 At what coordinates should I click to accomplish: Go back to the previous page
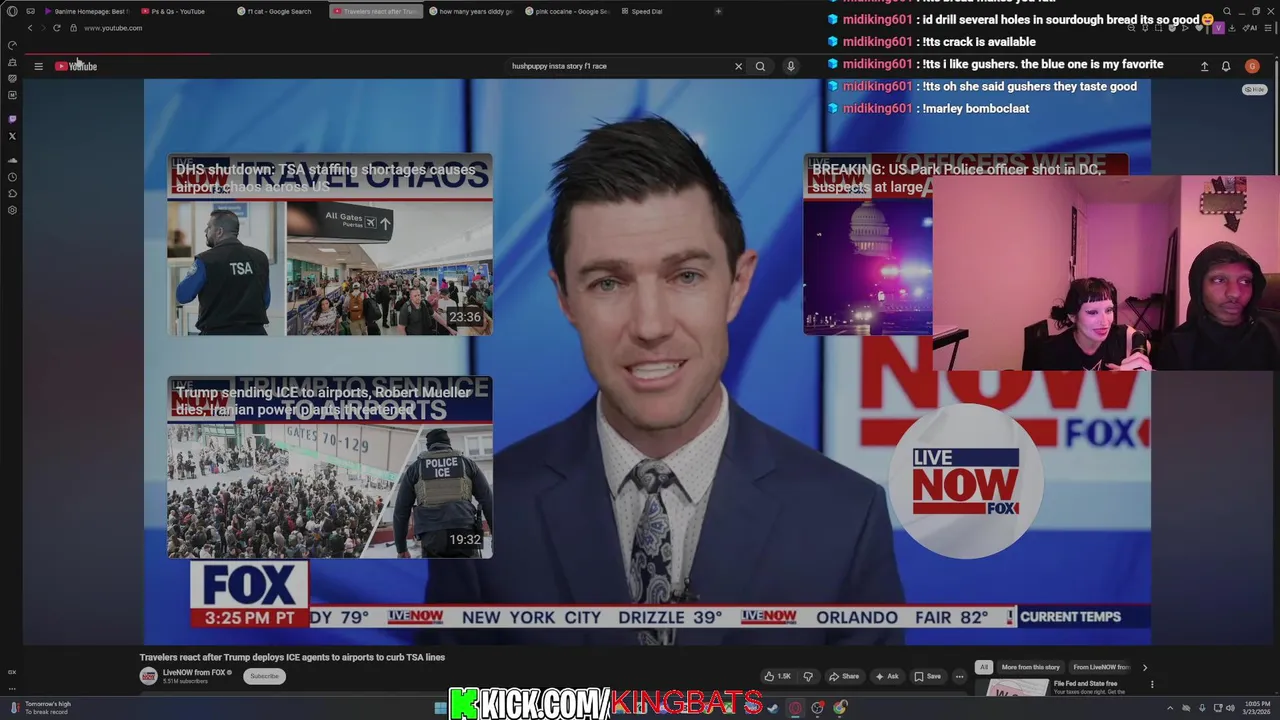pos(30,28)
